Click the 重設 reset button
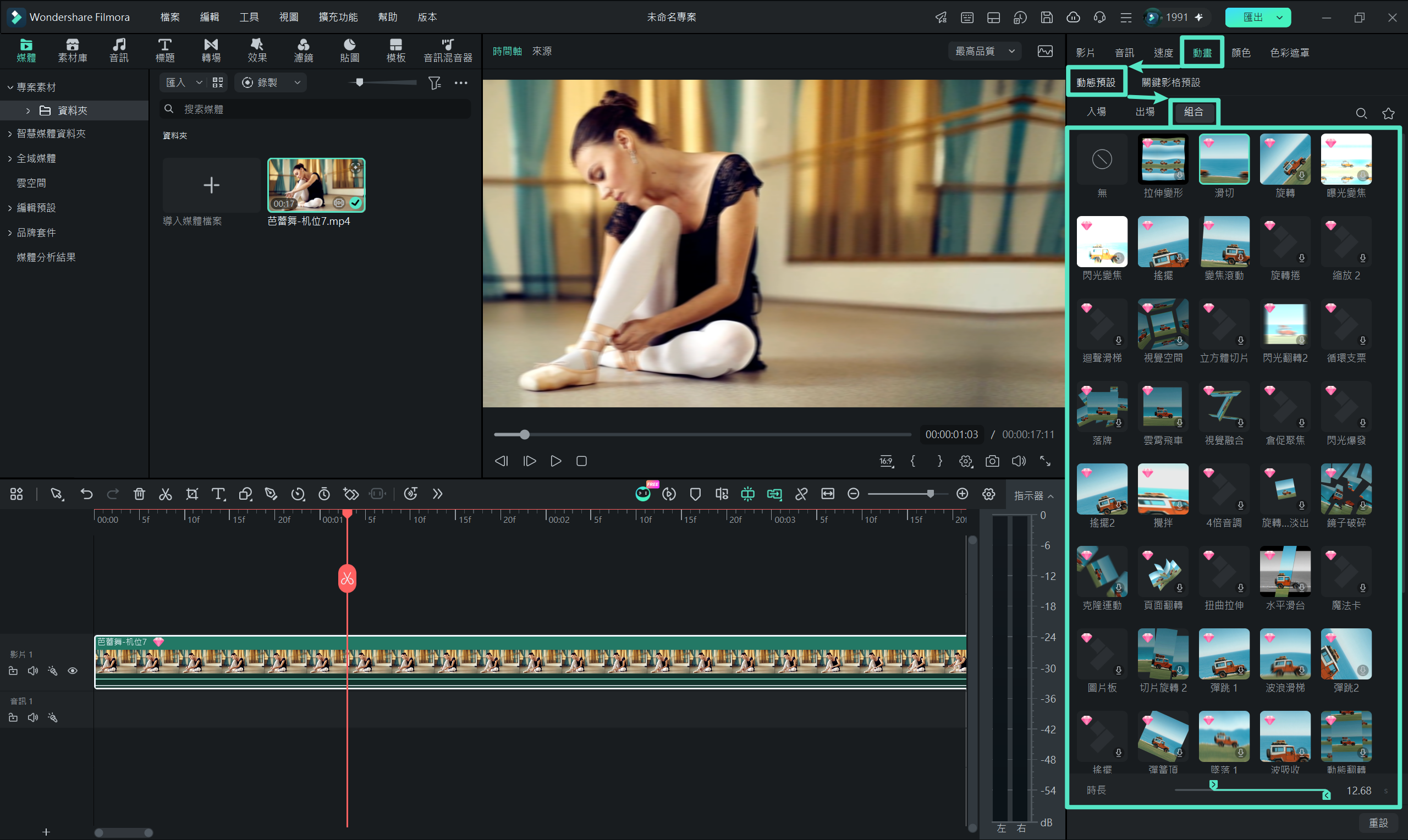The image size is (1408, 840). tap(1378, 823)
